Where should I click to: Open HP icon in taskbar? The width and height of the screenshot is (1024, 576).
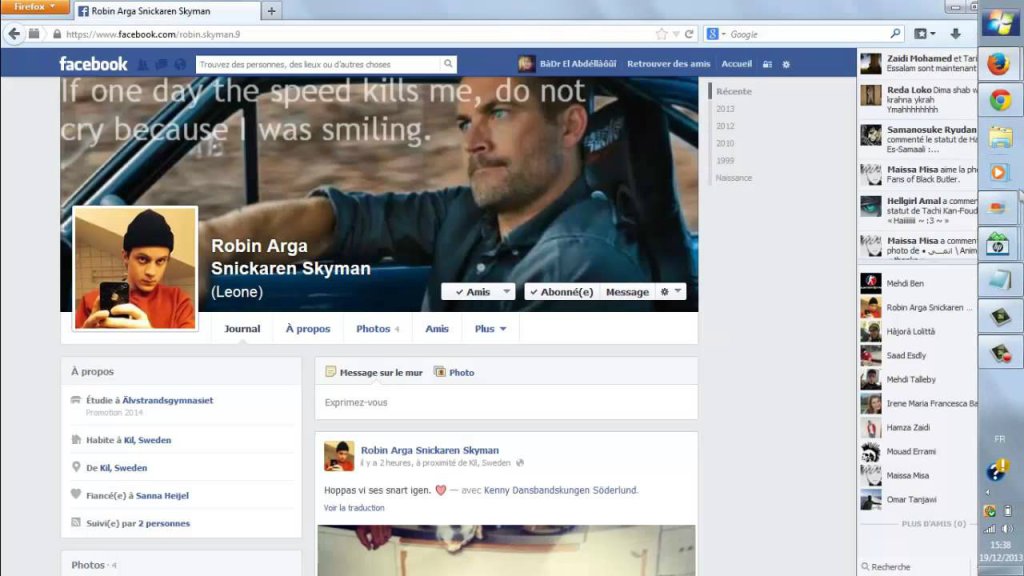(999, 245)
